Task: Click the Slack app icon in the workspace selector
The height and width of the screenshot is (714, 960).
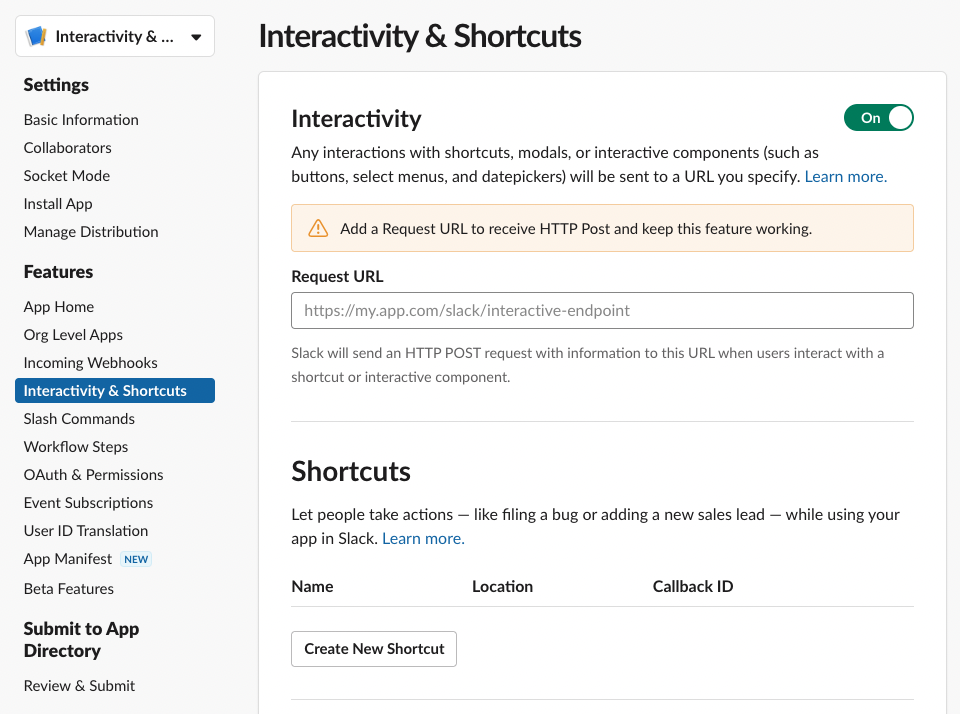Action: tap(36, 35)
